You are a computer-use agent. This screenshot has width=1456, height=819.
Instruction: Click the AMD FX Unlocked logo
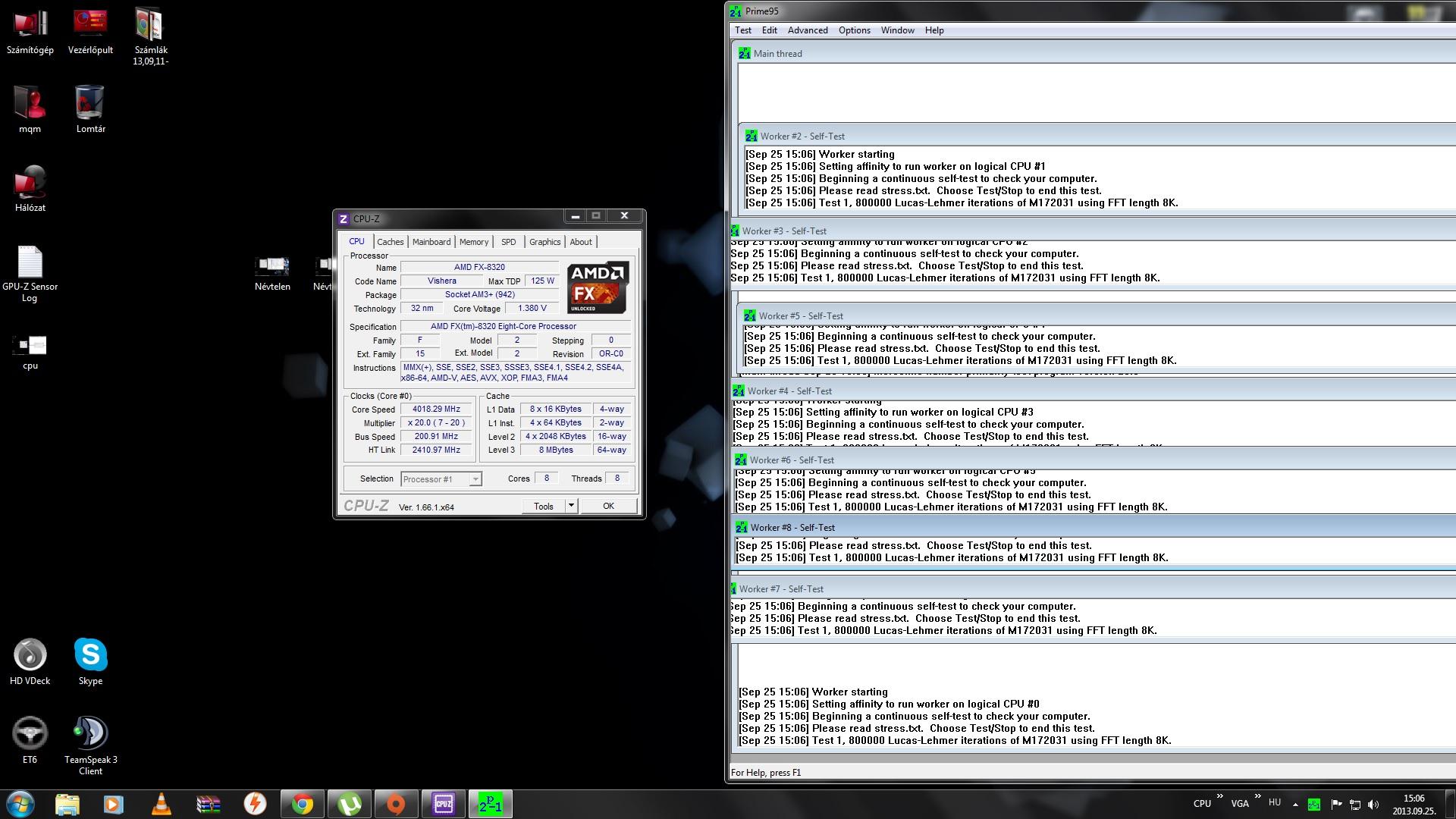(598, 288)
